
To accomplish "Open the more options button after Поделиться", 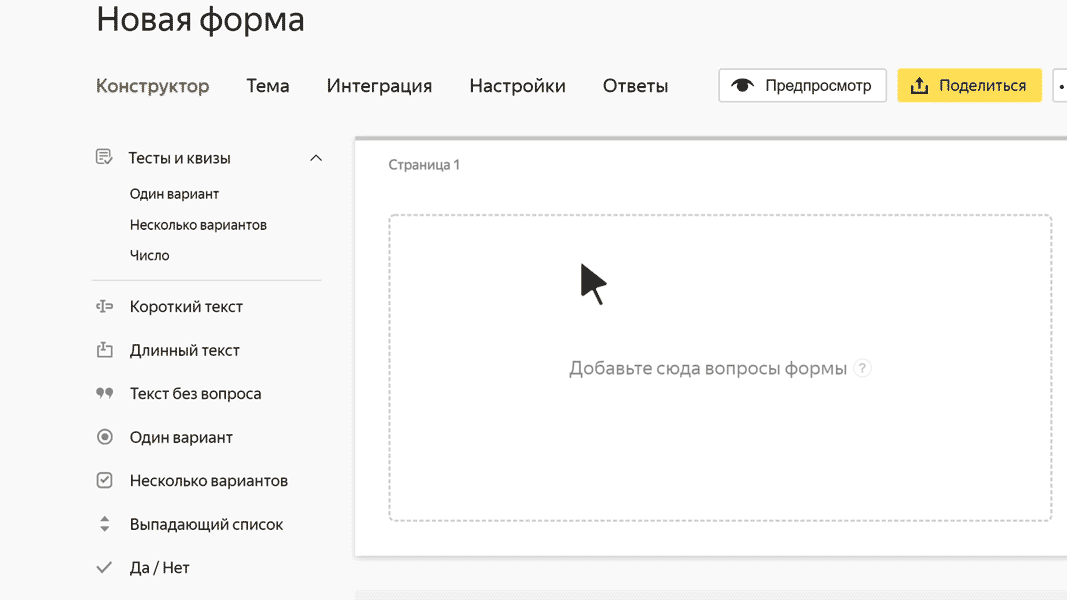I will click(1059, 86).
